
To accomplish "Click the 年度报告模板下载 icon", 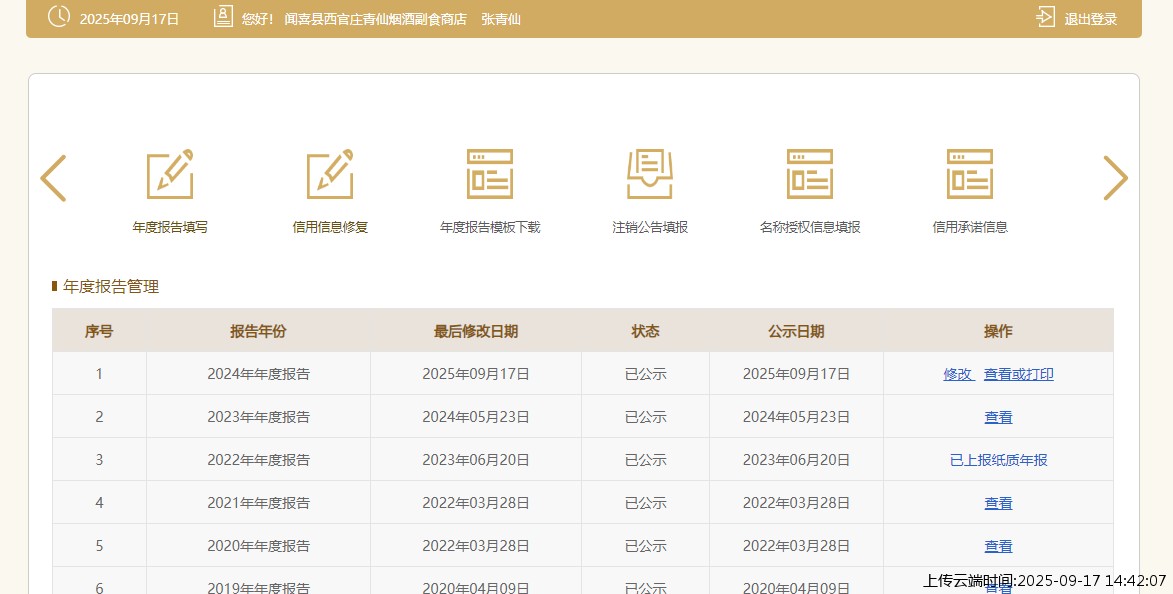I will (x=490, y=174).
